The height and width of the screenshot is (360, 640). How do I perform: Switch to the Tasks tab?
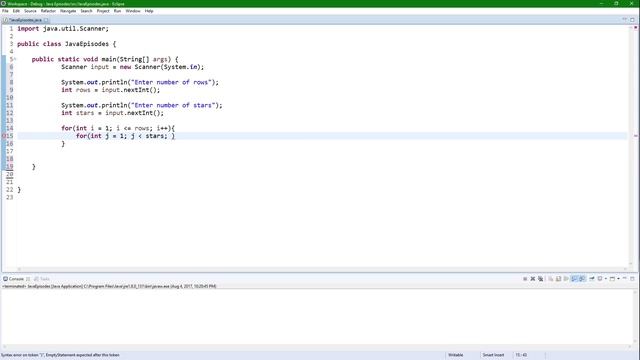pos(42,279)
